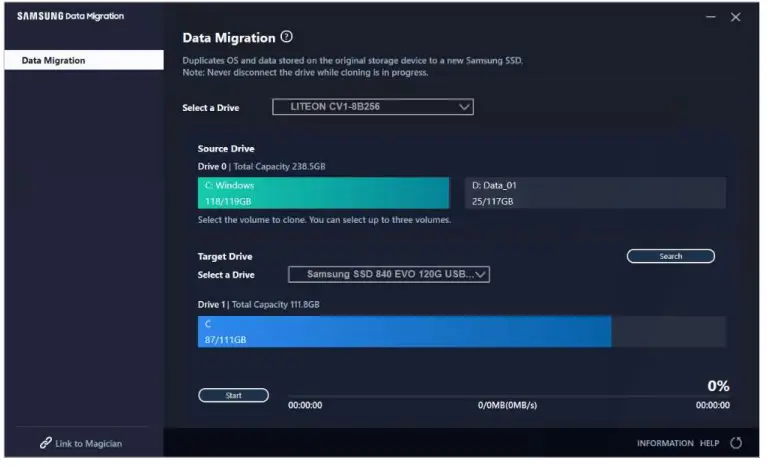Click the Drive 0 Total Capacity 238.5GB text
Screen dimensions: 767x467
(x=261, y=166)
